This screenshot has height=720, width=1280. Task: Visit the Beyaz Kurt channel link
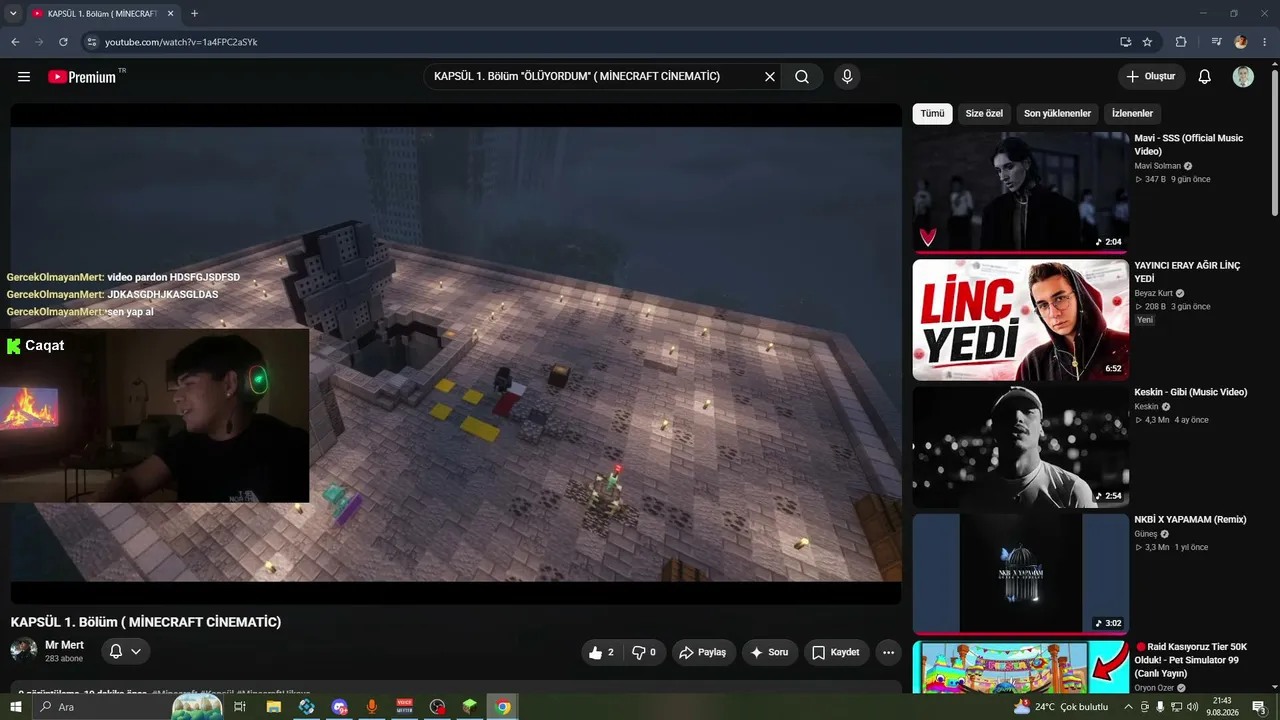[1153, 294]
